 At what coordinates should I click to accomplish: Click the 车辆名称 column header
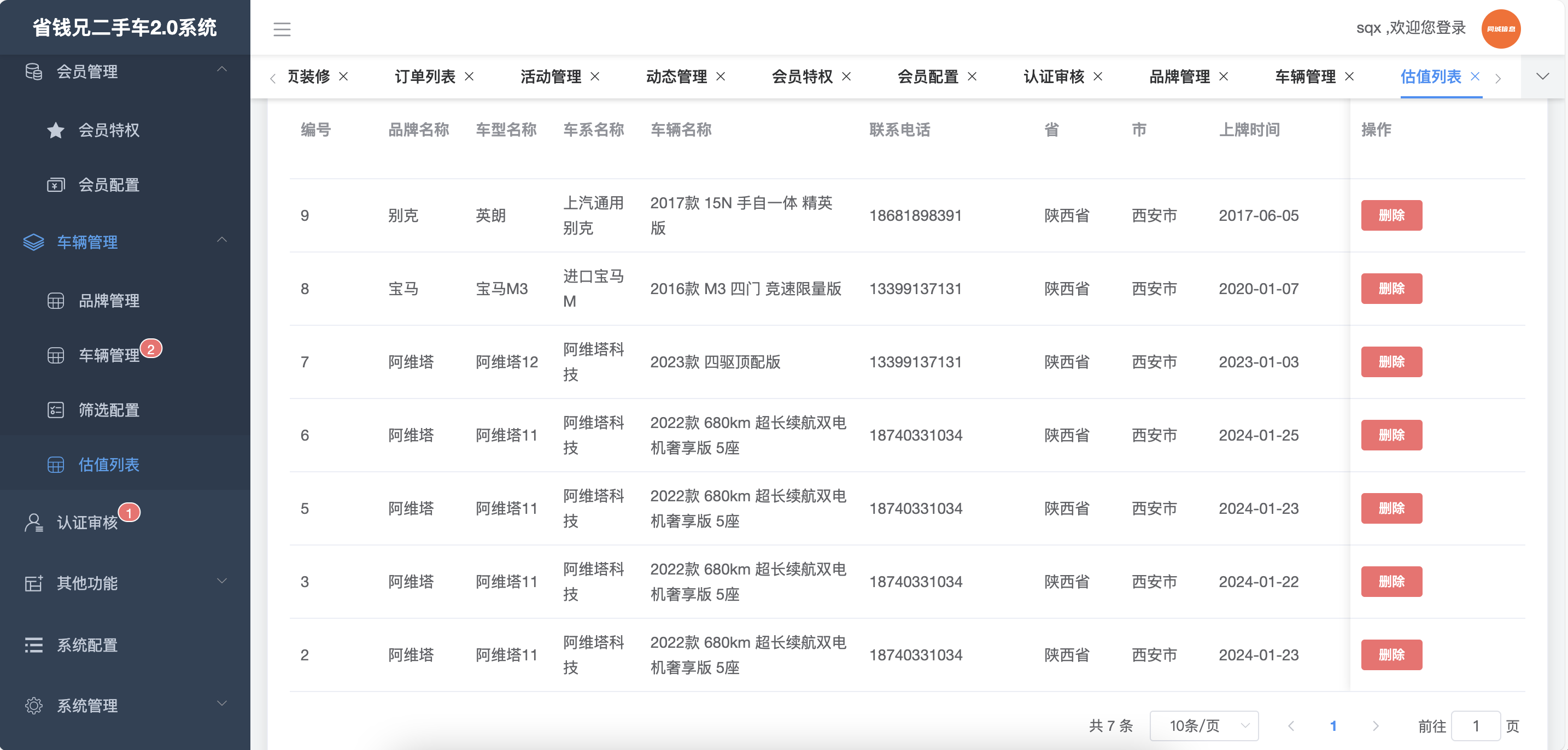click(x=681, y=130)
